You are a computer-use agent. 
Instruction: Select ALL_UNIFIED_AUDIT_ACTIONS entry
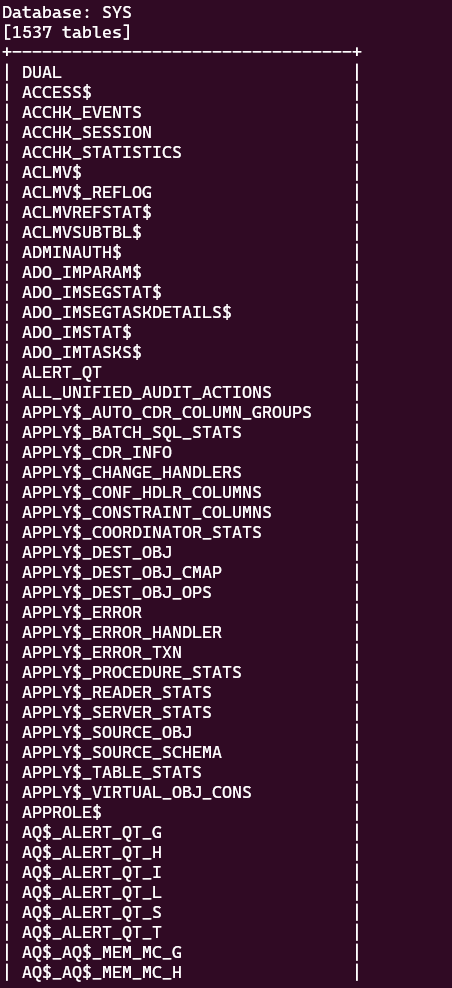[147, 393]
